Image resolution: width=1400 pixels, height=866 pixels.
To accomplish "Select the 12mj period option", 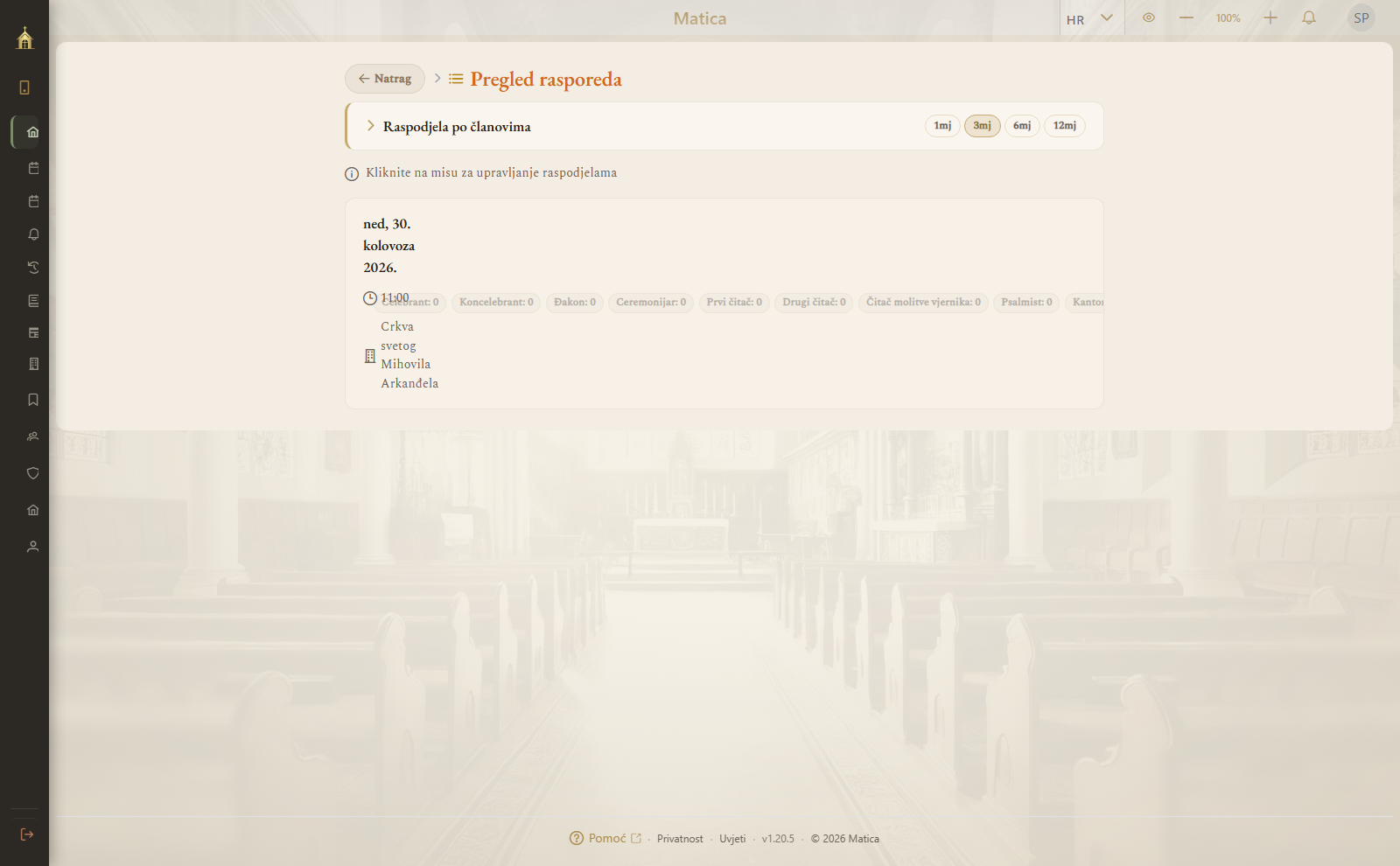I will 1065,126.
